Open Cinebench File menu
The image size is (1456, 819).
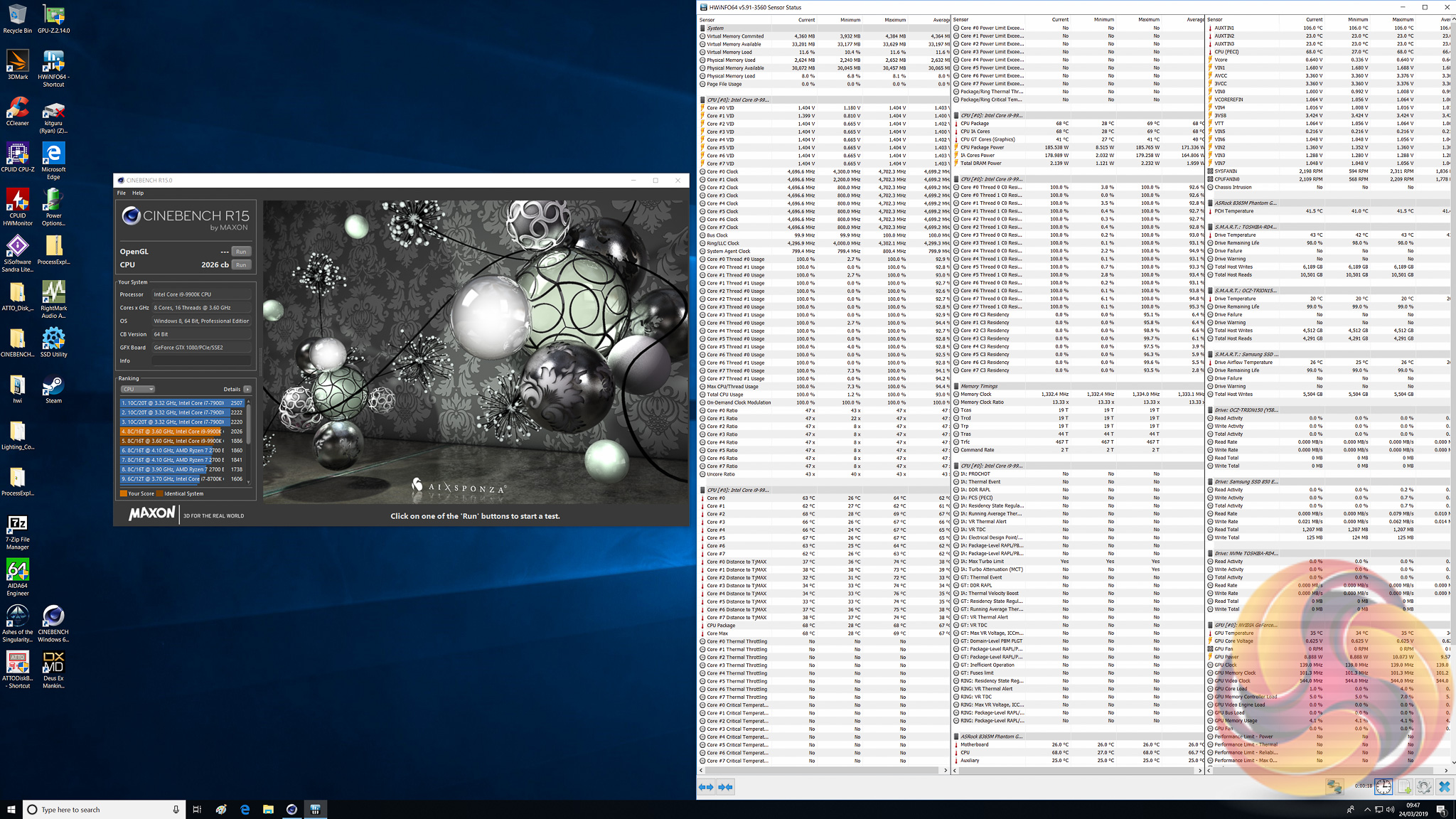point(122,193)
